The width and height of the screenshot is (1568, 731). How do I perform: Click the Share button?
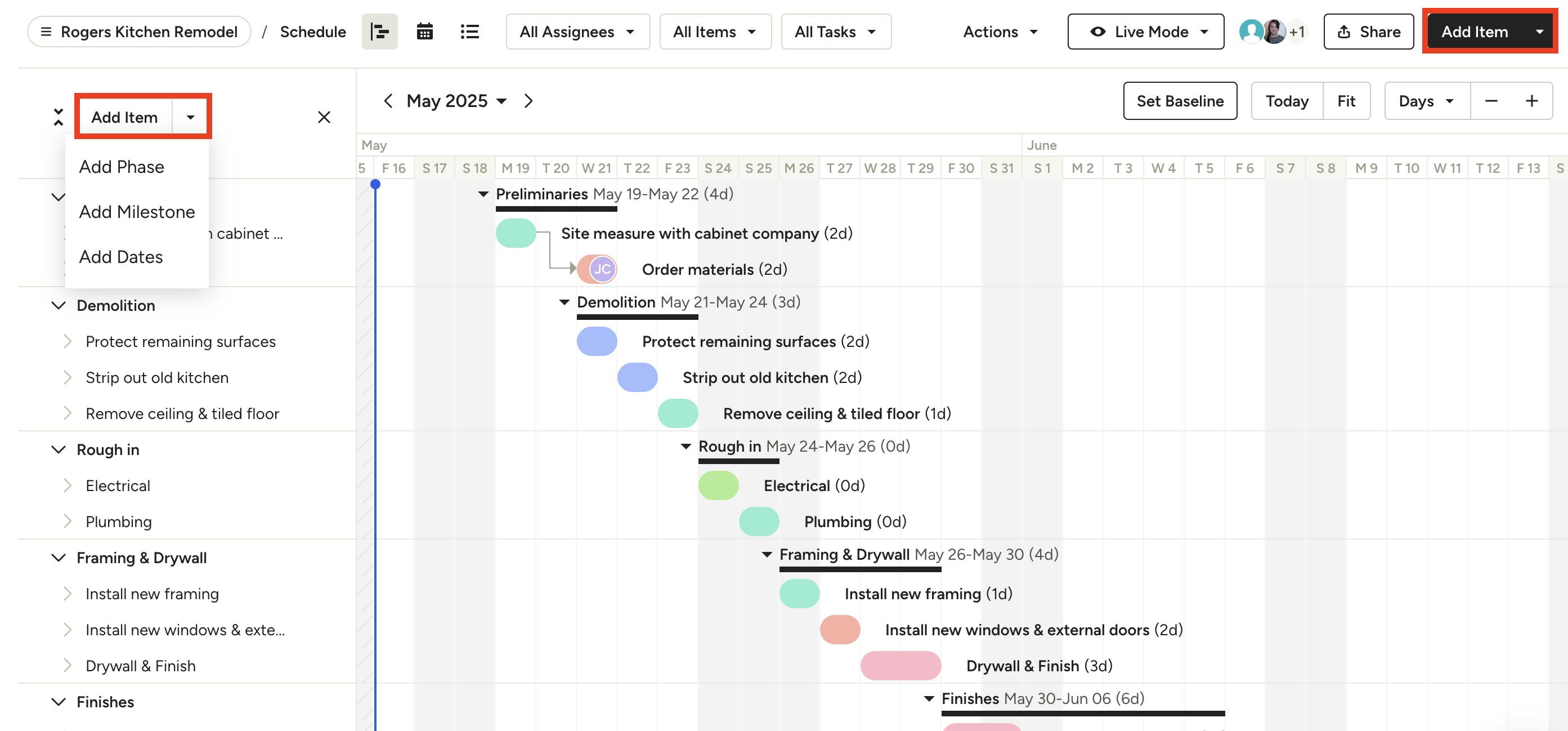point(1368,32)
